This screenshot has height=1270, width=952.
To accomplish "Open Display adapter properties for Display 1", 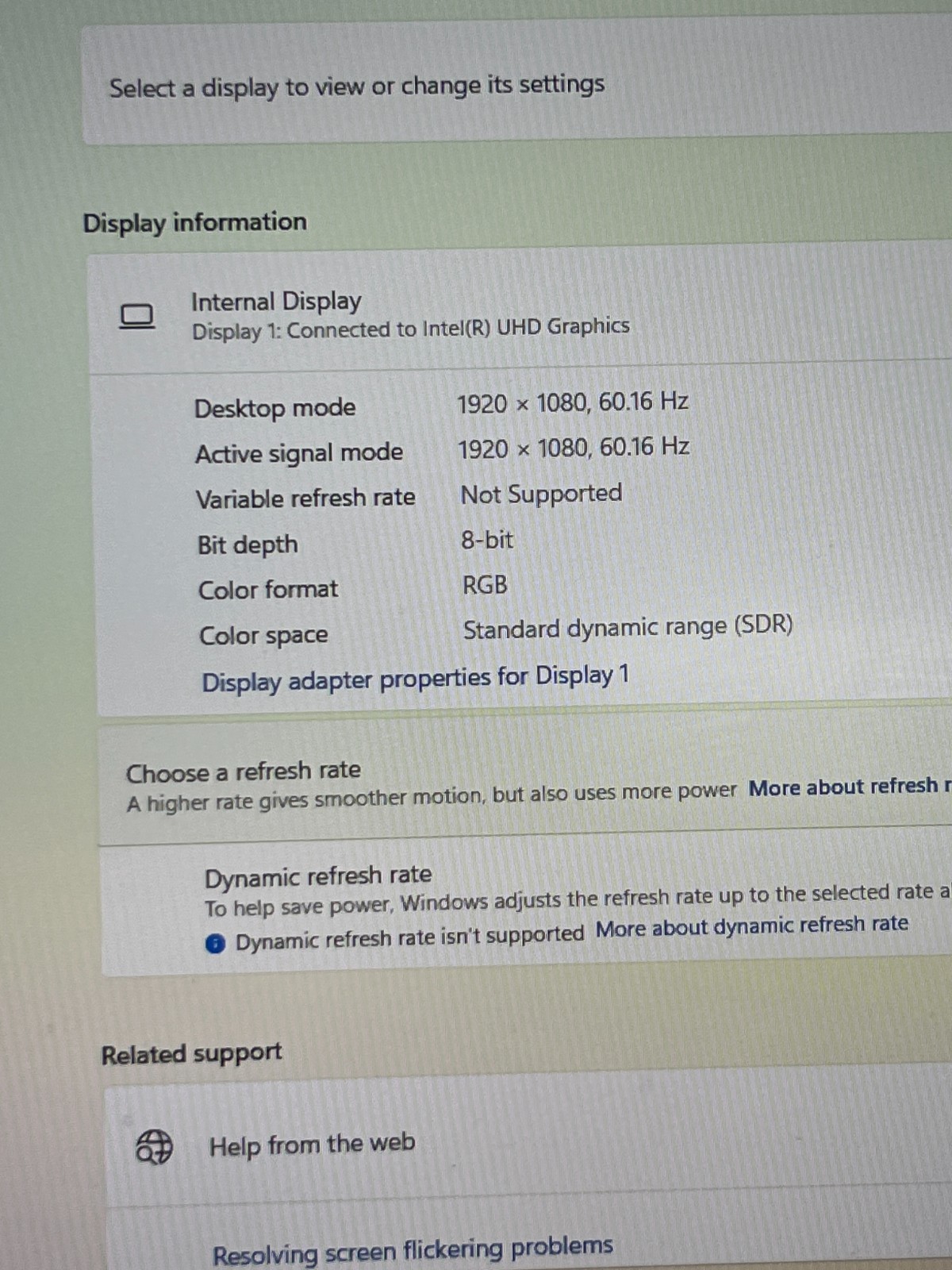I will click(416, 679).
